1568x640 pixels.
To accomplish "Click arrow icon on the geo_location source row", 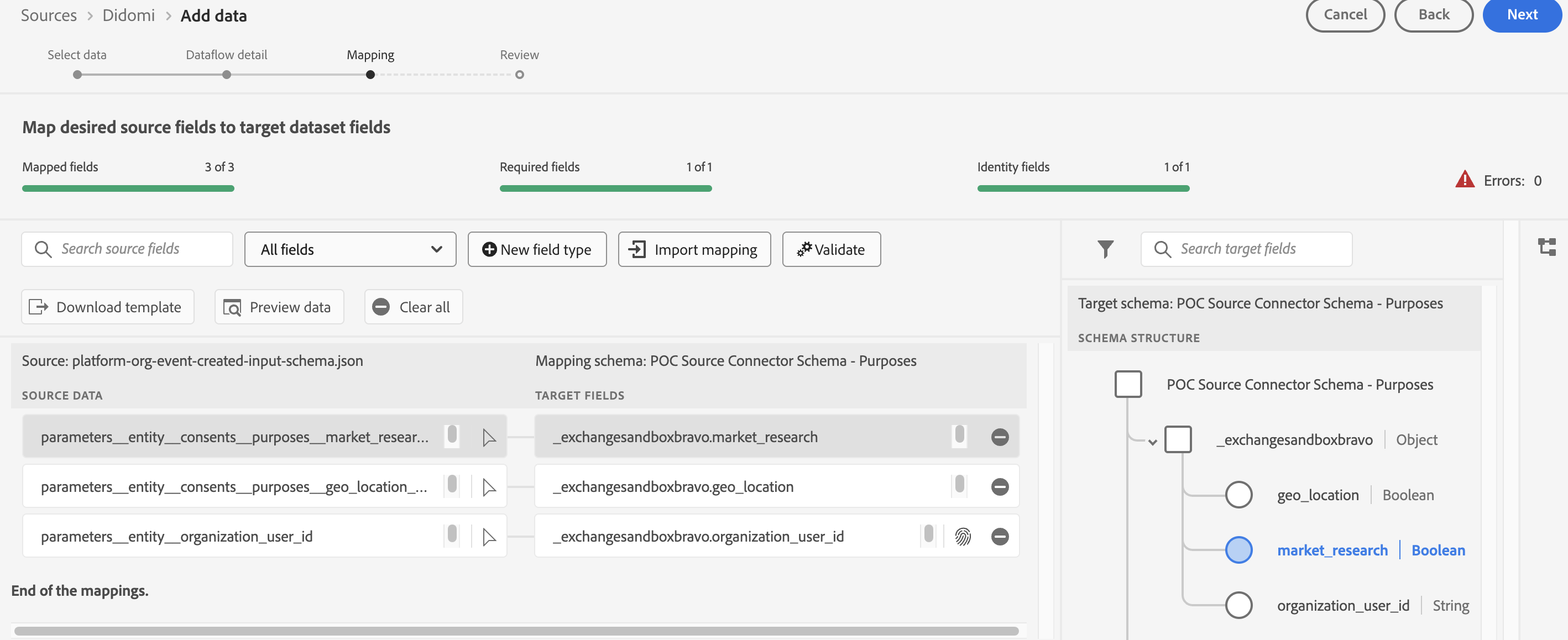I will [489, 487].
